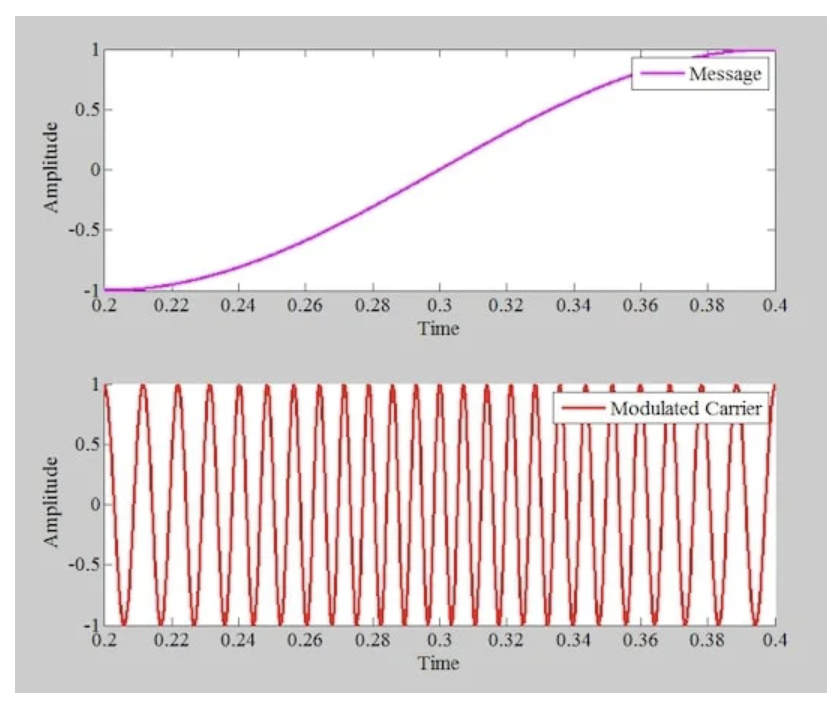Click the 0 y-axis tick on the top plot
The height and width of the screenshot is (708, 831).
[x=95, y=170]
